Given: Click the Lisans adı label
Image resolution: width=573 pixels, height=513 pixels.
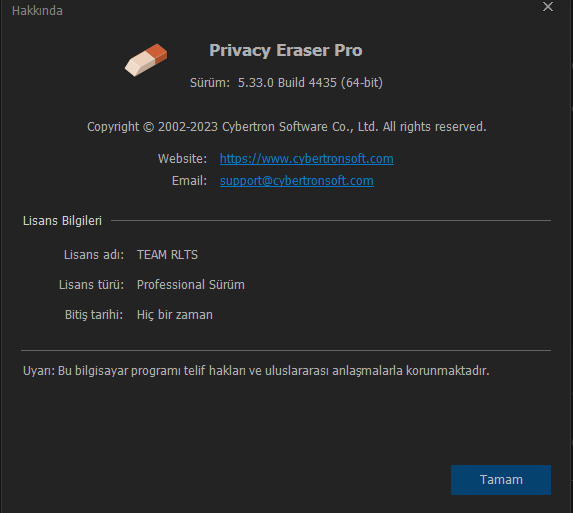Looking at the screenshot, I should pyautogui.click(x=94, y=255).
